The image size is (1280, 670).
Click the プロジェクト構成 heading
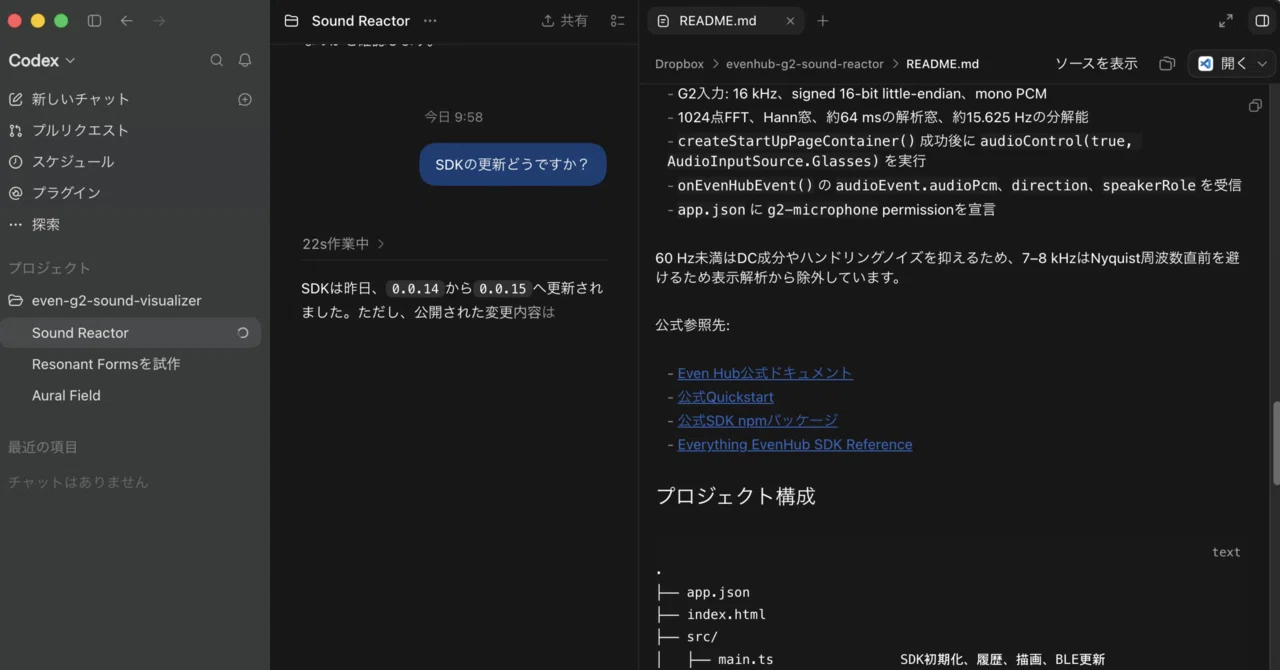(736, 496)
